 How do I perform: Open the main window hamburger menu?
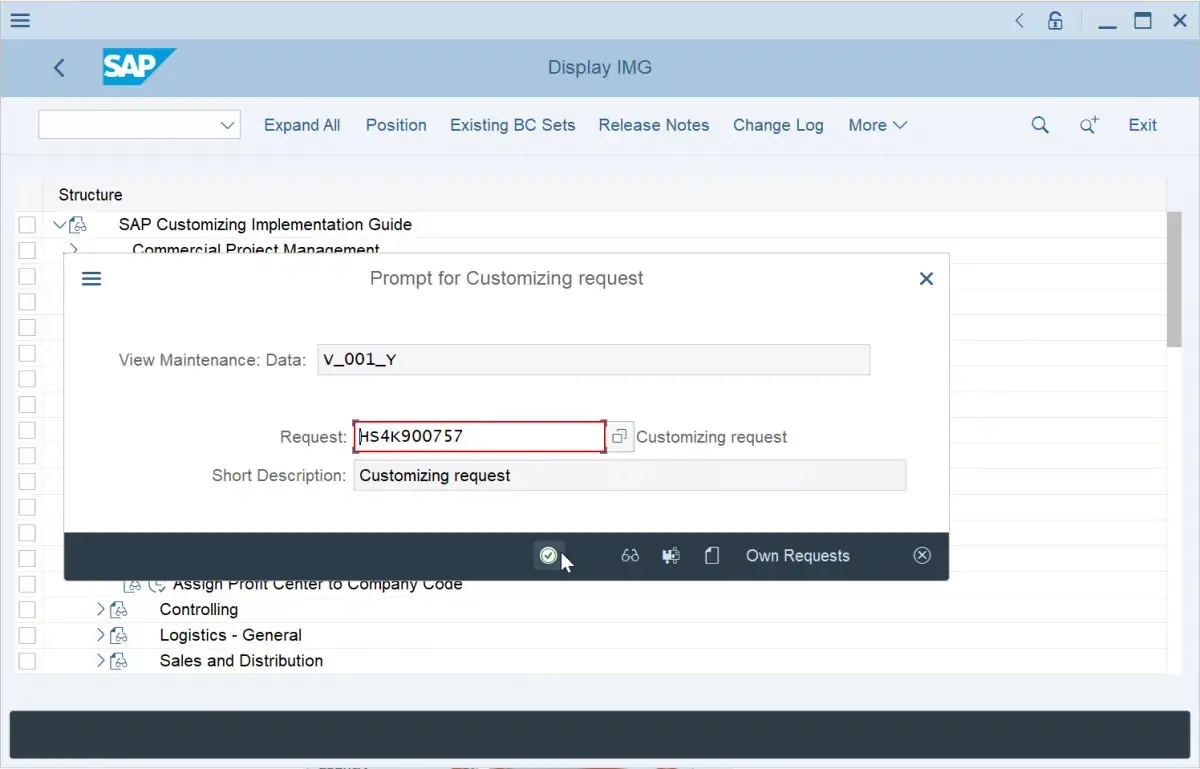point(19,20)
